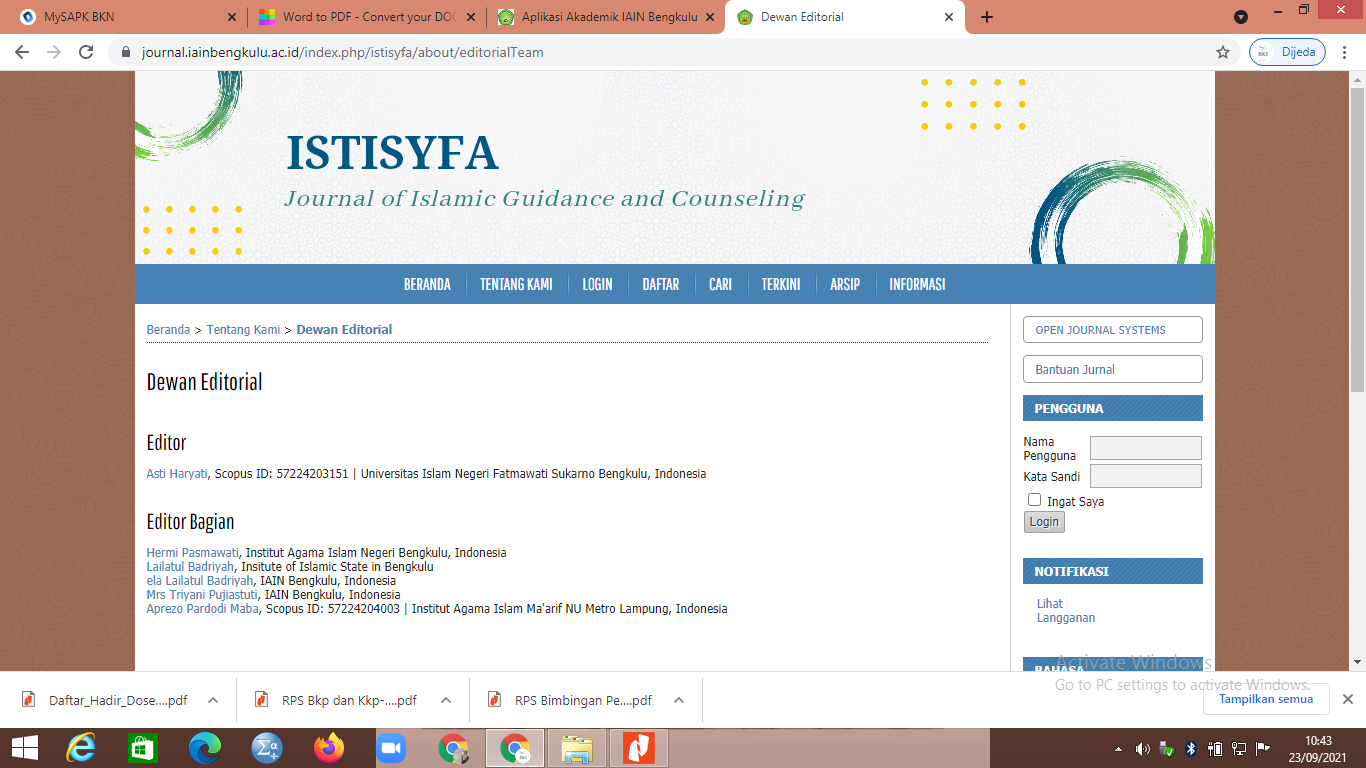The image size is (1366, 768).
Task: Click the Windows Start button
Action: [24, 748]
